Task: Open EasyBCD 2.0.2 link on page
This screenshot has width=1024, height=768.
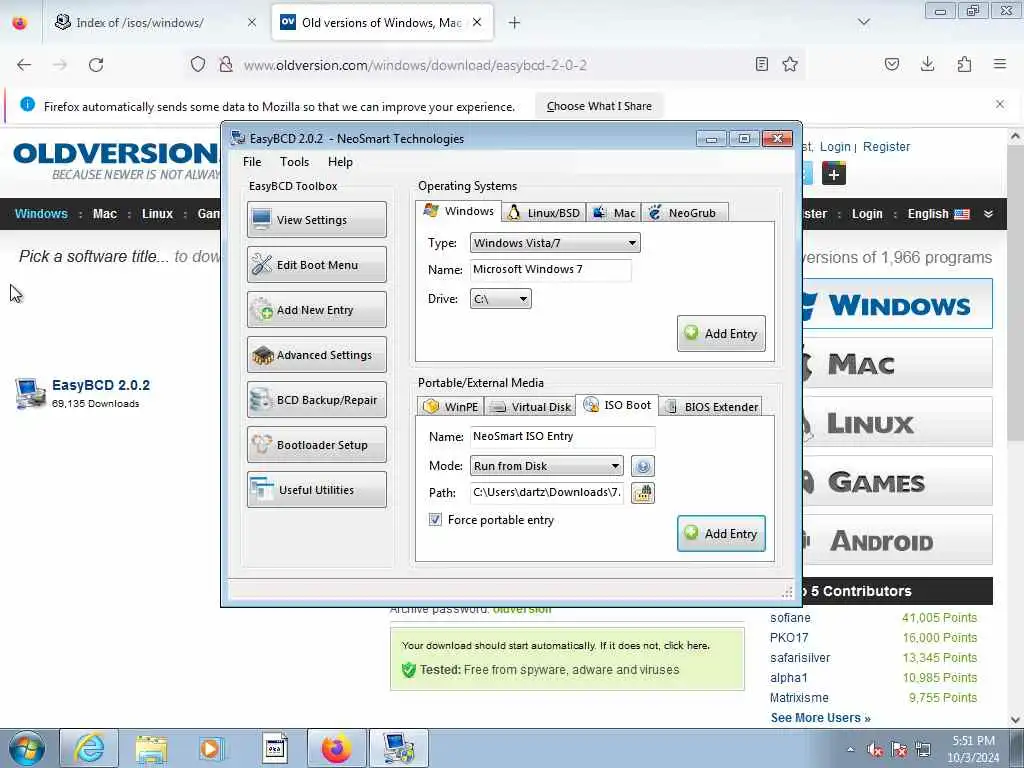Action: [x=101, y=385]
